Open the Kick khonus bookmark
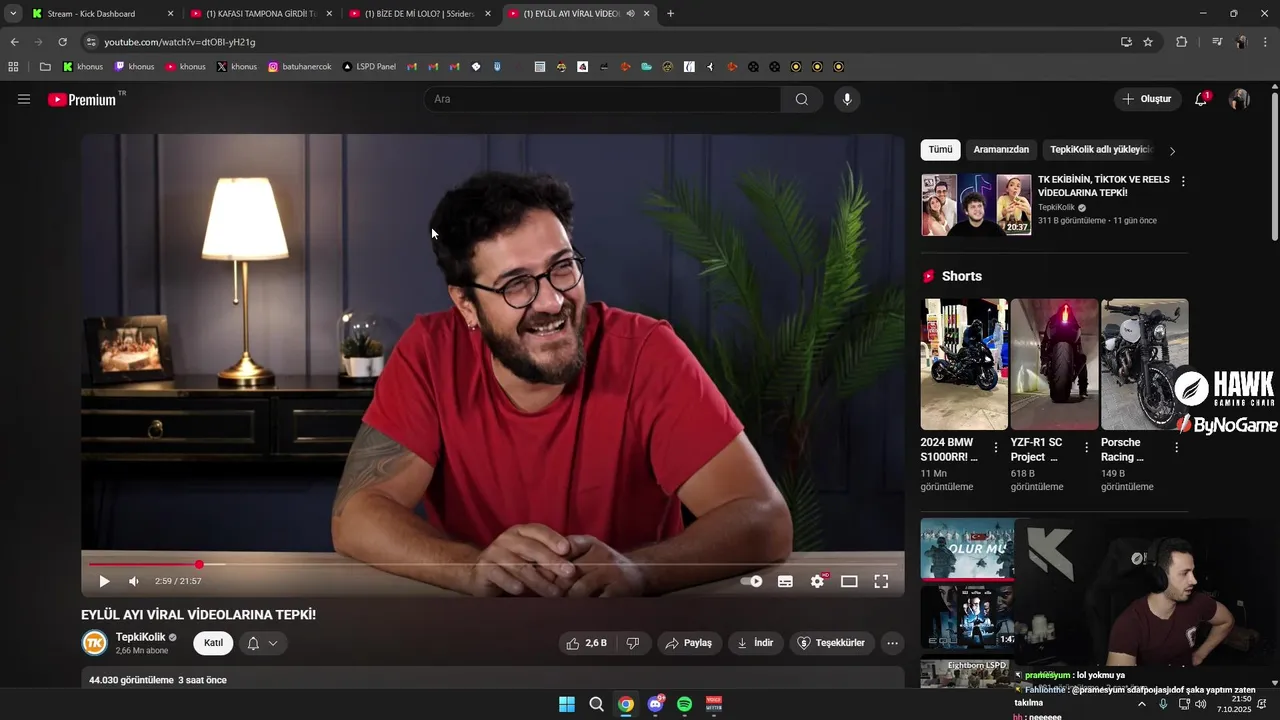The image size is (1280, 720). [x=83, y=67]
